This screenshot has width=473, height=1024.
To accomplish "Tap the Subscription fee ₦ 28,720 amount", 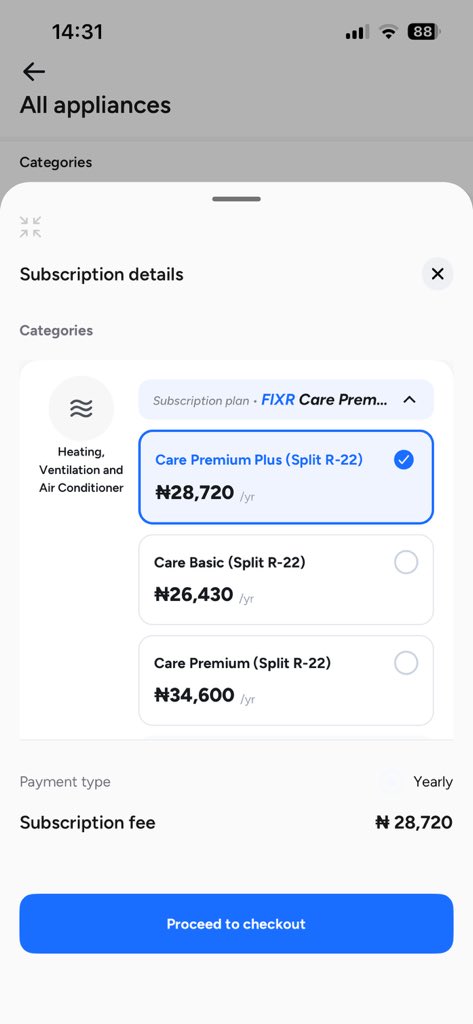I will click(414, 822).
